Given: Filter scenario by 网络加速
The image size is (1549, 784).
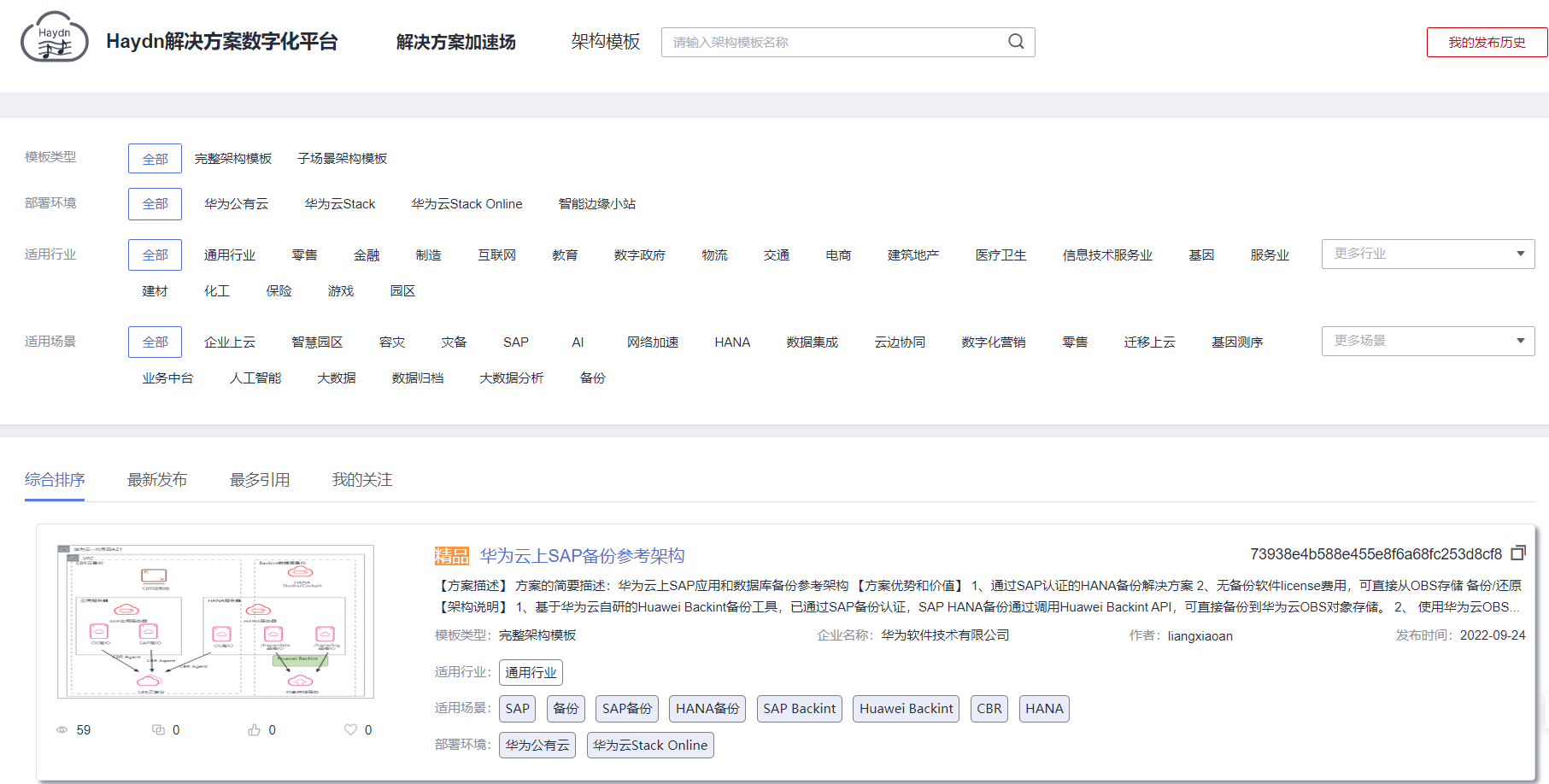Looking at the screenshot, I should click(x=653, y=342).
